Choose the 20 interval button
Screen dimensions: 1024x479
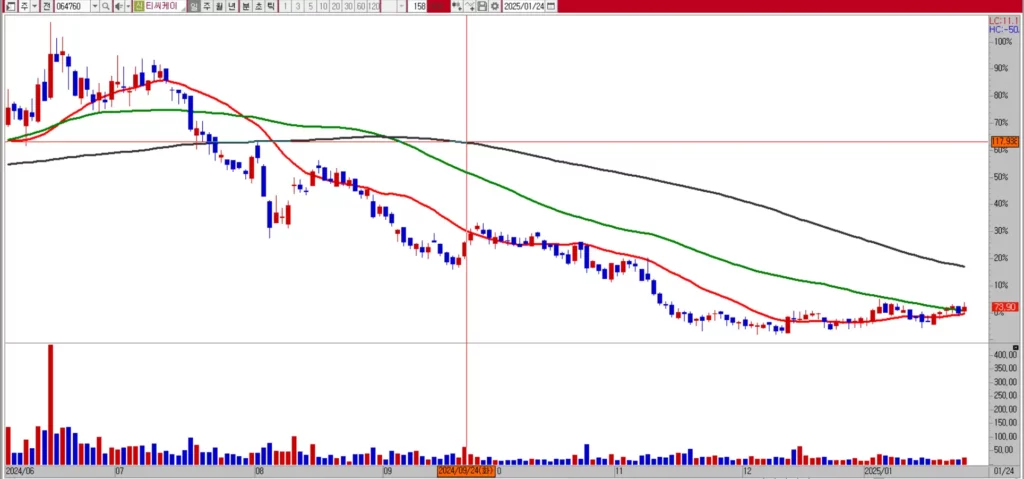pyautogui.click(x=336, y=7)
